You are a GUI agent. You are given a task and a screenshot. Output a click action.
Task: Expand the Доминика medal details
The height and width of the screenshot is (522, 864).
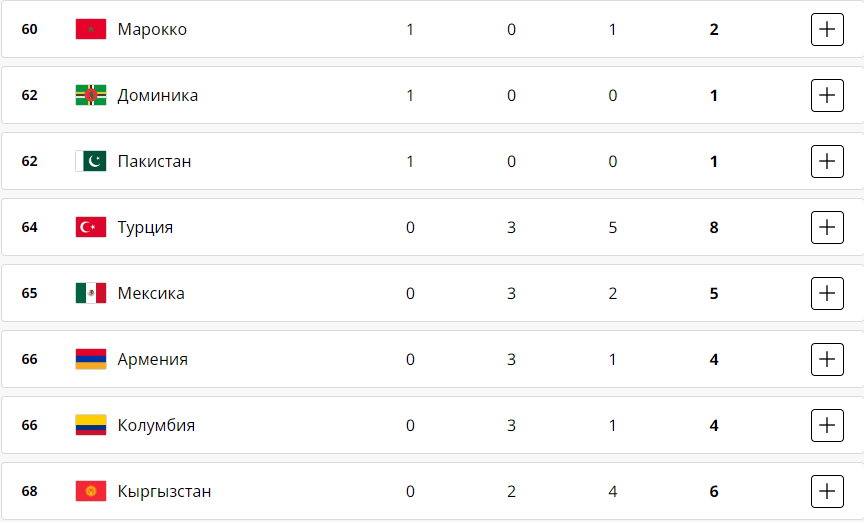[x=826, y=95]
